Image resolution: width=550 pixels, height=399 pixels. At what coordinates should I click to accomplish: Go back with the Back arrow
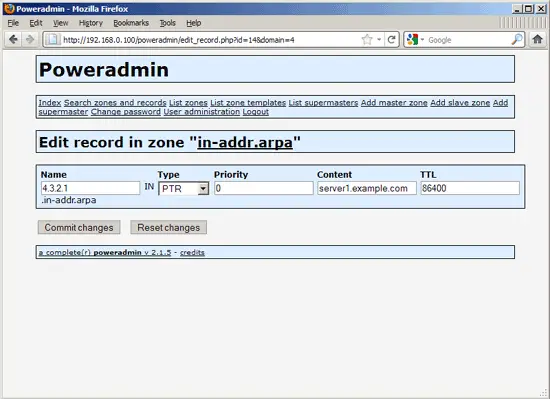tap(13, 39)
